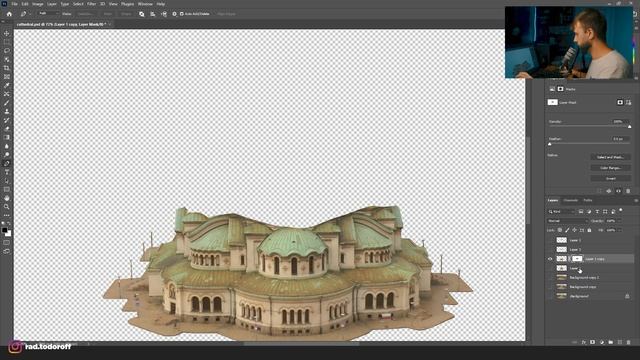640x360 pixels.
Task: Select the Lasso tool
Action: (x=7, y=51)
